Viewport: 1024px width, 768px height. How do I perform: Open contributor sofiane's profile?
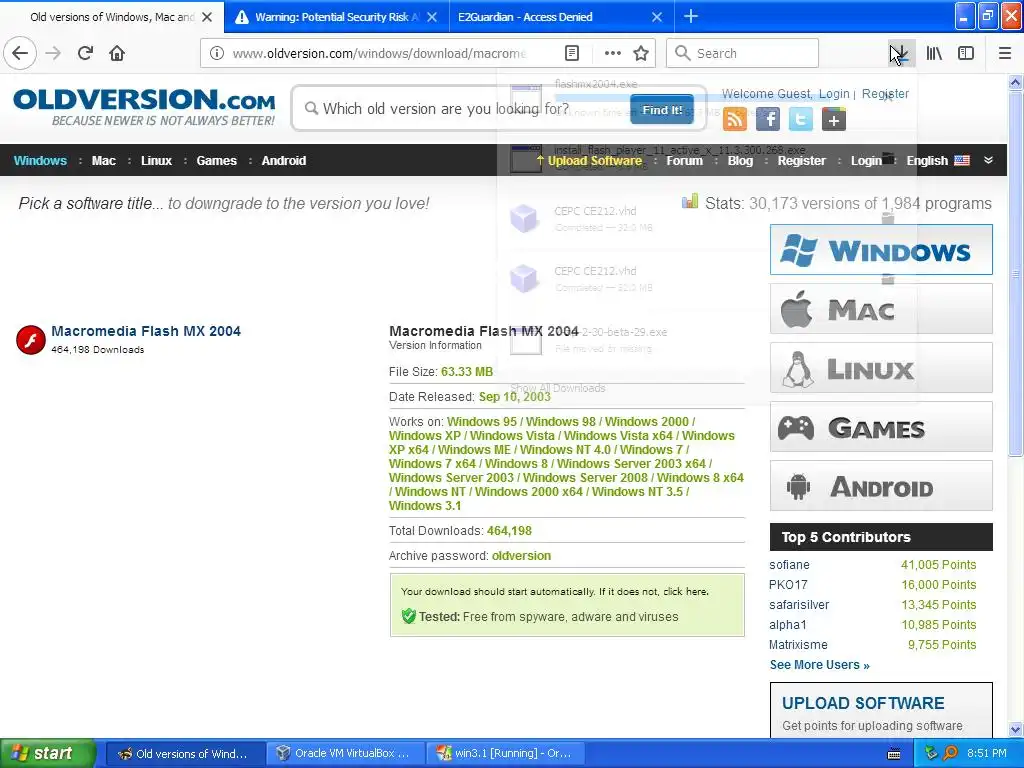pyautogui.click(x=789, y=565)
